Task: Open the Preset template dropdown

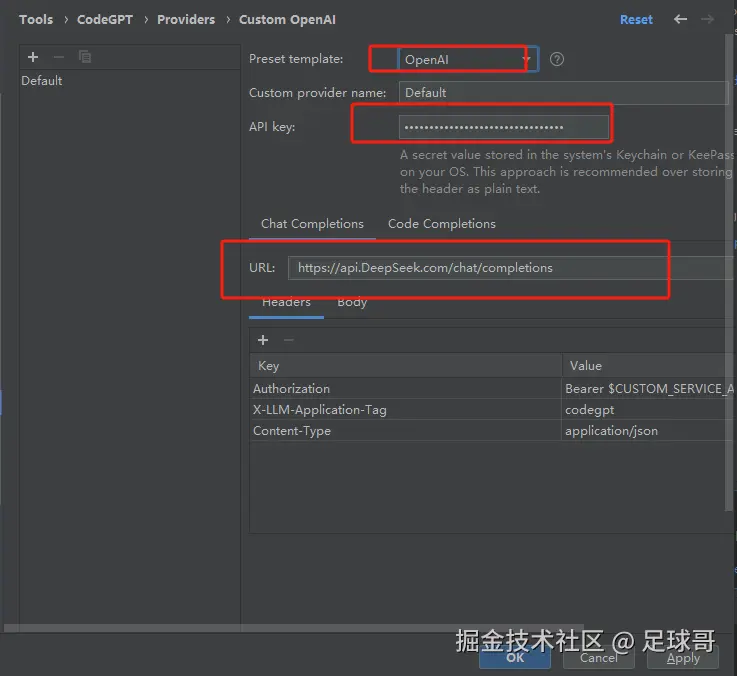Action: pos(468,60)
